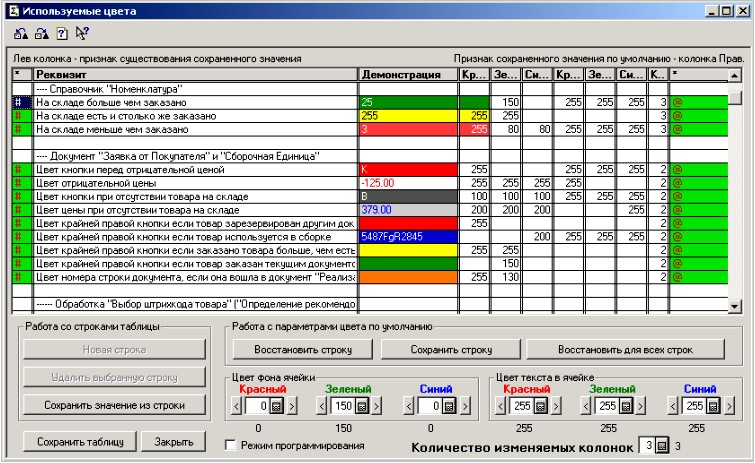Open calculator in background Красный field
This screenshot has width=755, height=463.
click(276, 406)
